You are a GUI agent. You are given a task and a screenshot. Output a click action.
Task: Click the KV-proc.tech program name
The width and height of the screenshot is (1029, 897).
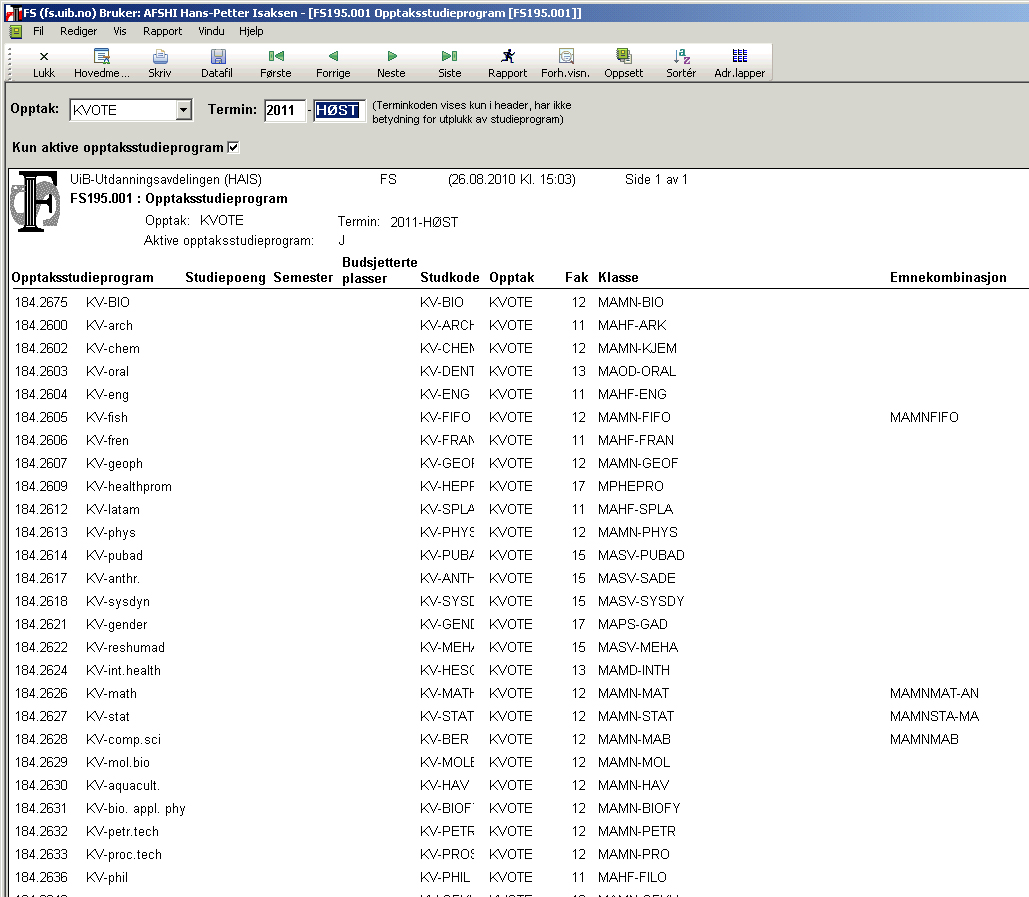124,854
